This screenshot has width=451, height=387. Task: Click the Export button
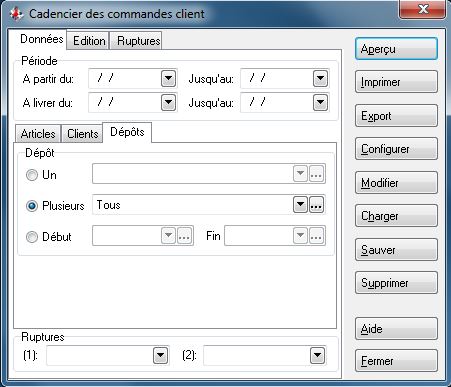[x=396, y=116]
